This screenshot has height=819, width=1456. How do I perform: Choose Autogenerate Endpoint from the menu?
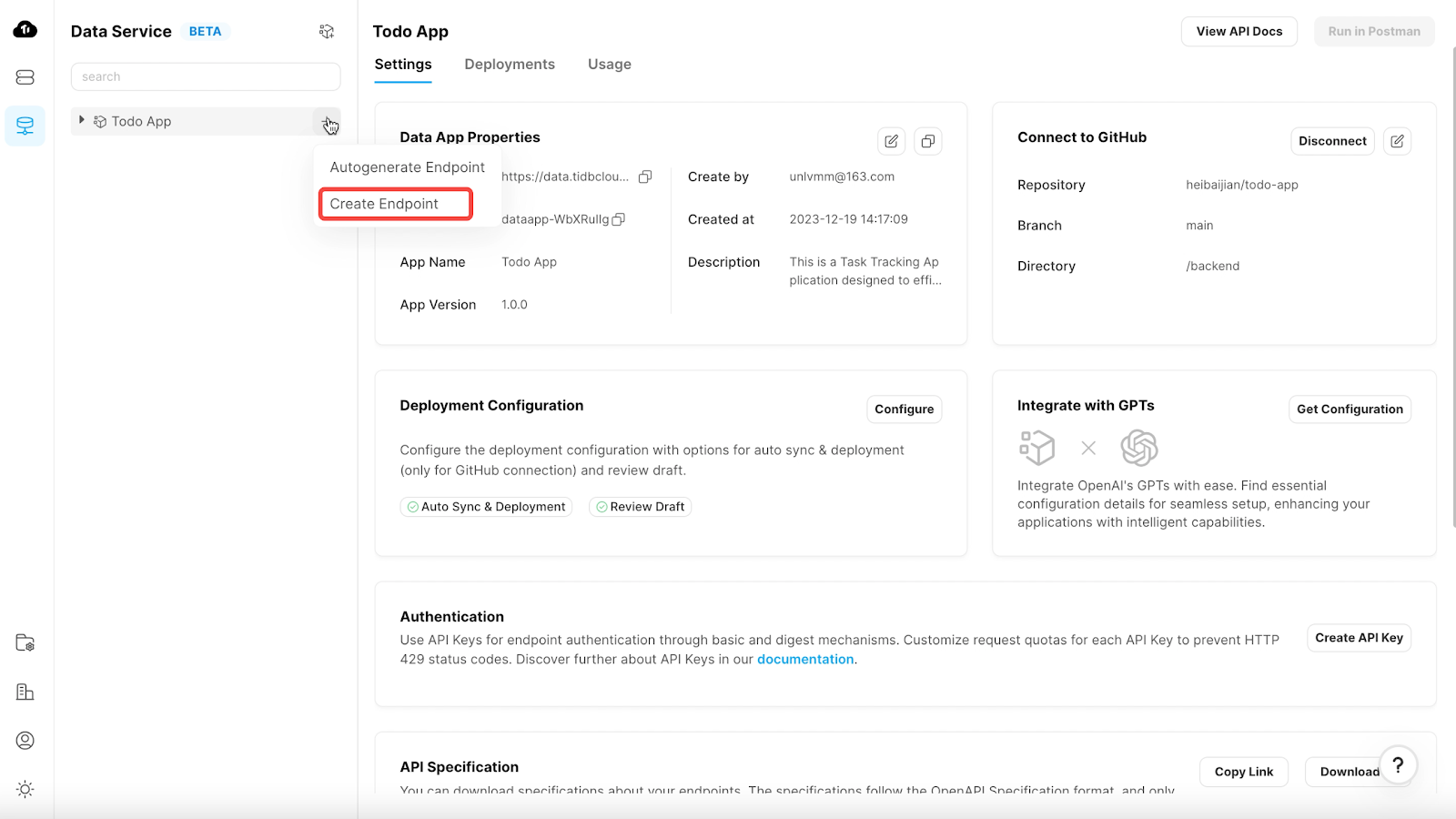point(407,167)
